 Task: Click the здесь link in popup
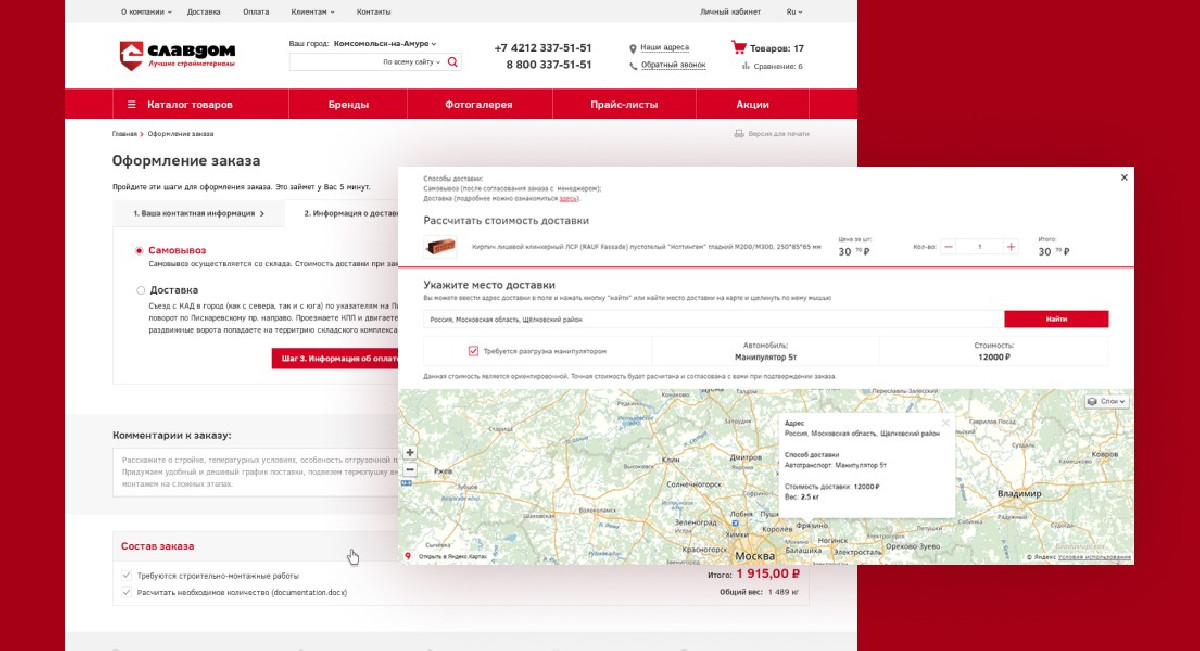(567, 198)
